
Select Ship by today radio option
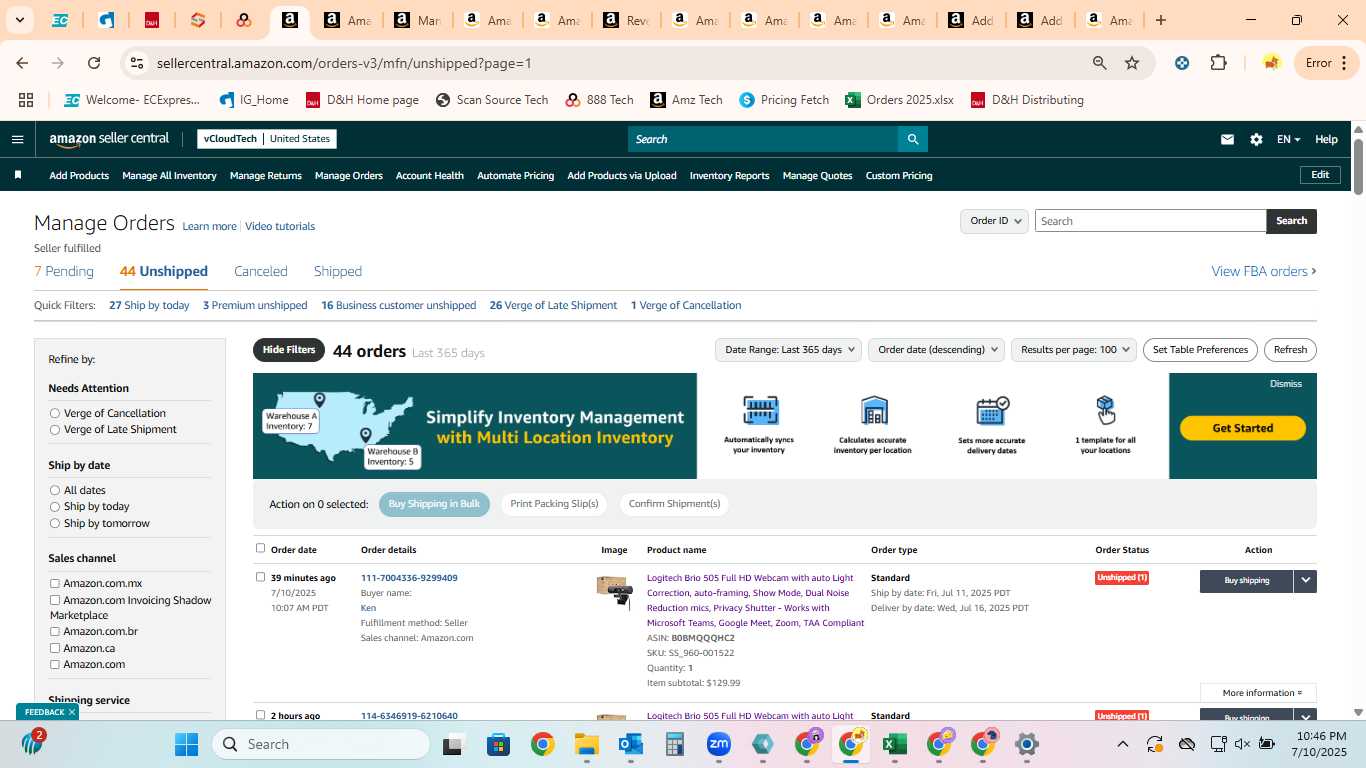point(55,507)
